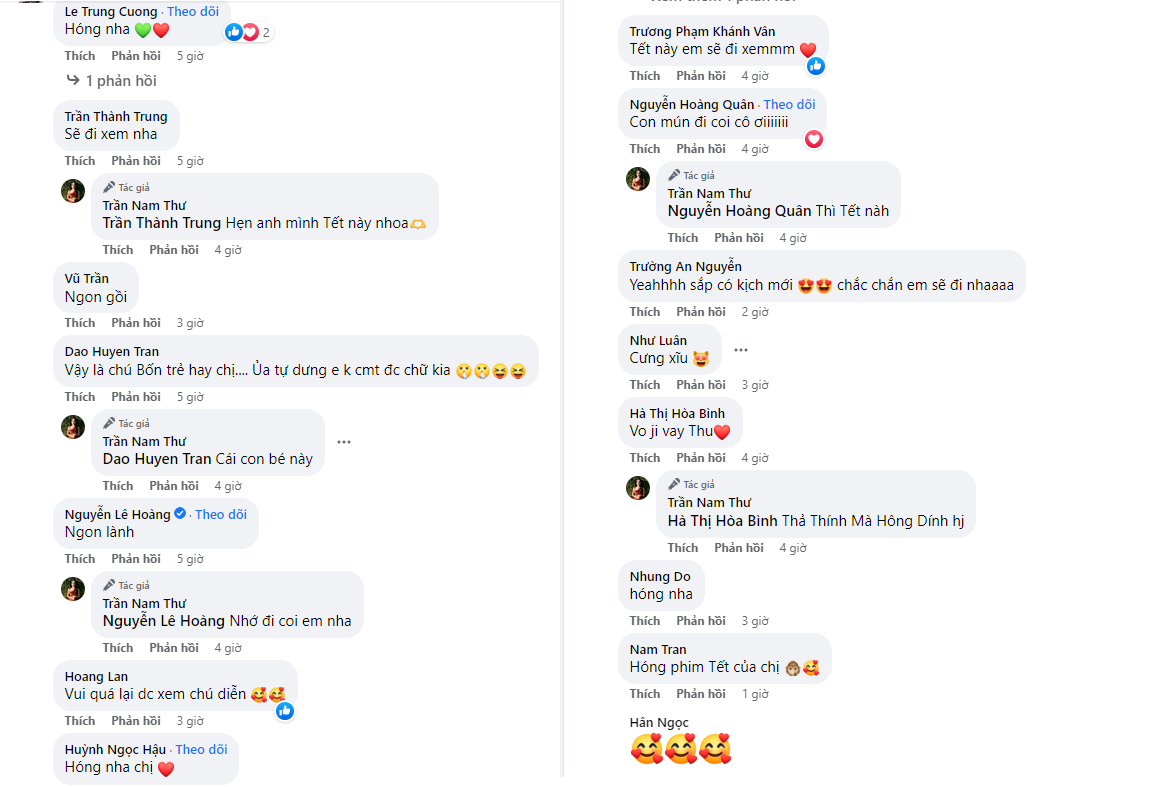Follow Le Trung Cuong via Theo dõi
Screen dimensions: 1172x787
[x=195, y=12]
